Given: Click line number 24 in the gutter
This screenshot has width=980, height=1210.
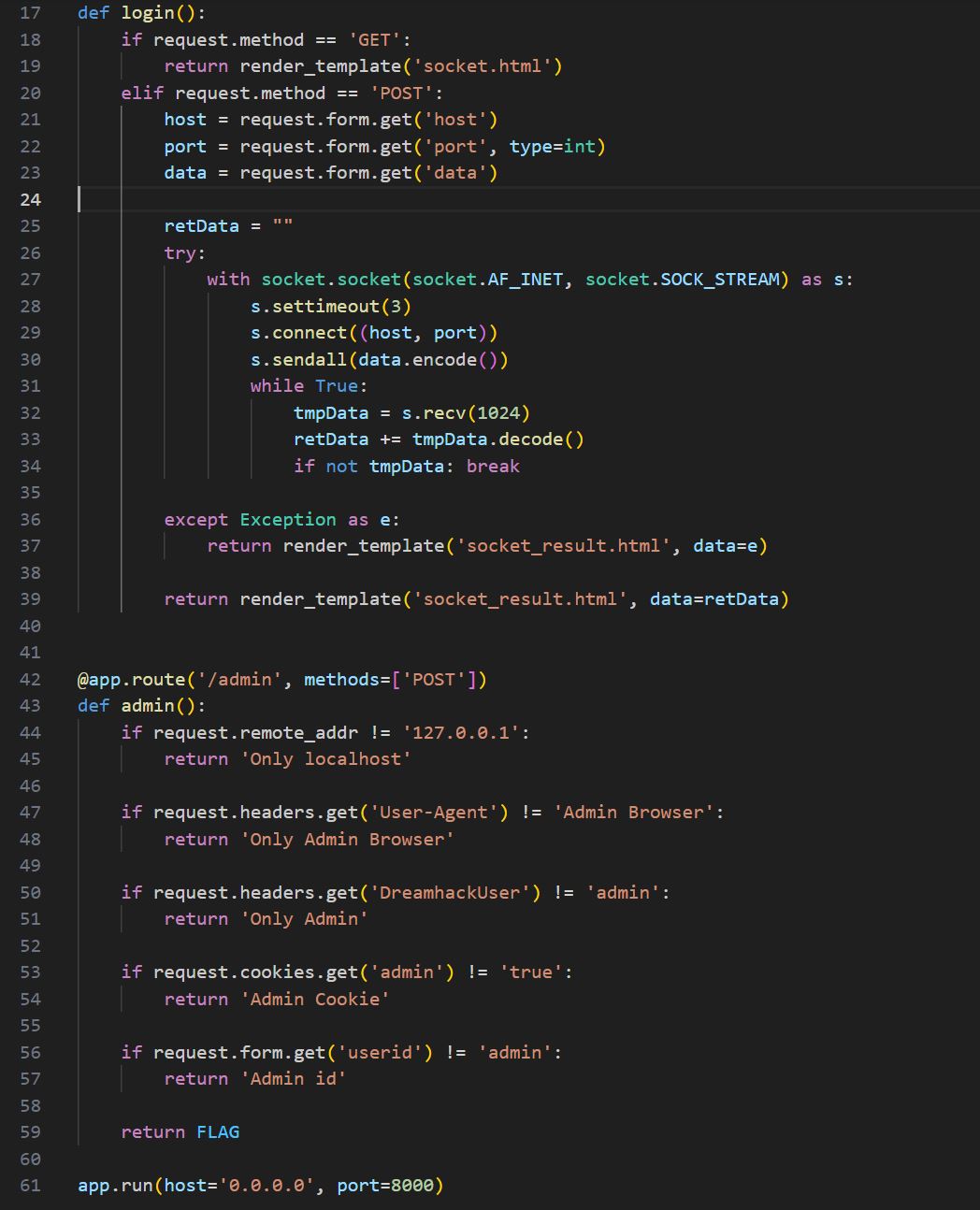Looking at the screenshot, I should [x=30, y=199].
